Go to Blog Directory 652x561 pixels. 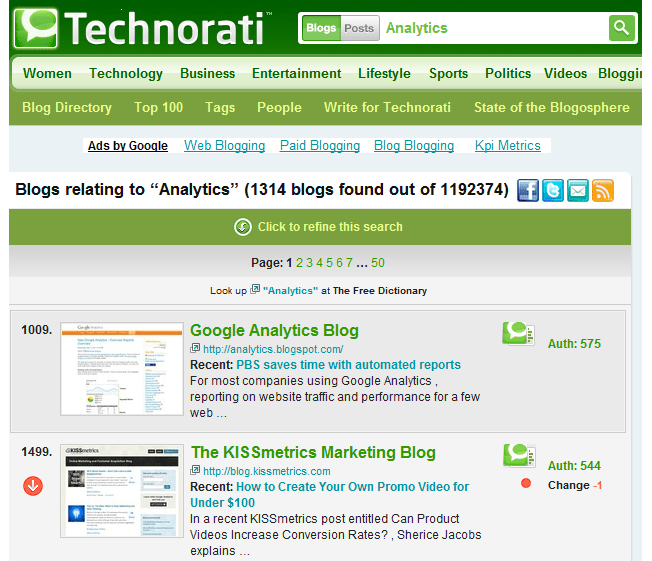tap(67, 108)
